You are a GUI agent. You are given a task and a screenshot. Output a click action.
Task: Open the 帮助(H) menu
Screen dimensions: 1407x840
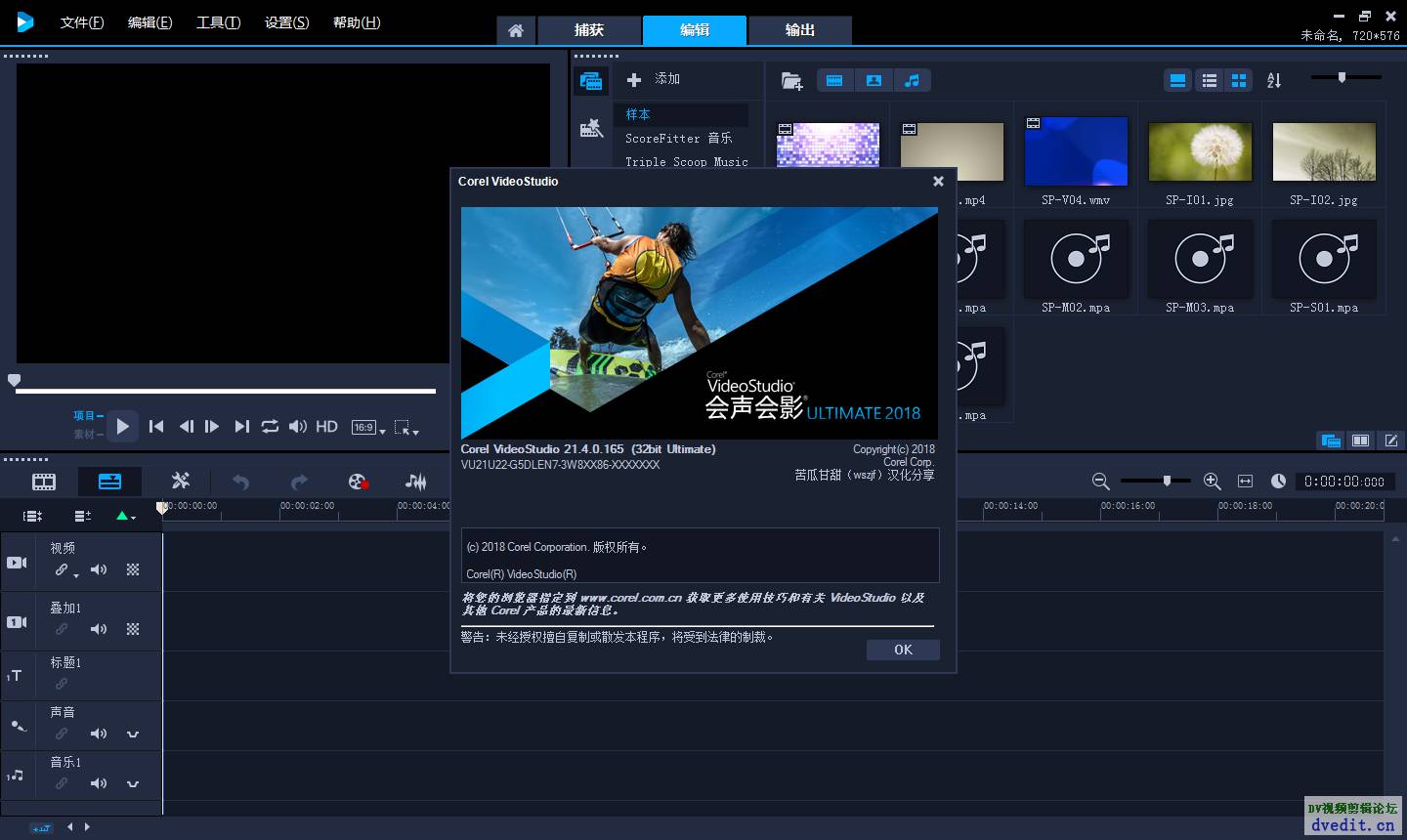tap(357, 22)
